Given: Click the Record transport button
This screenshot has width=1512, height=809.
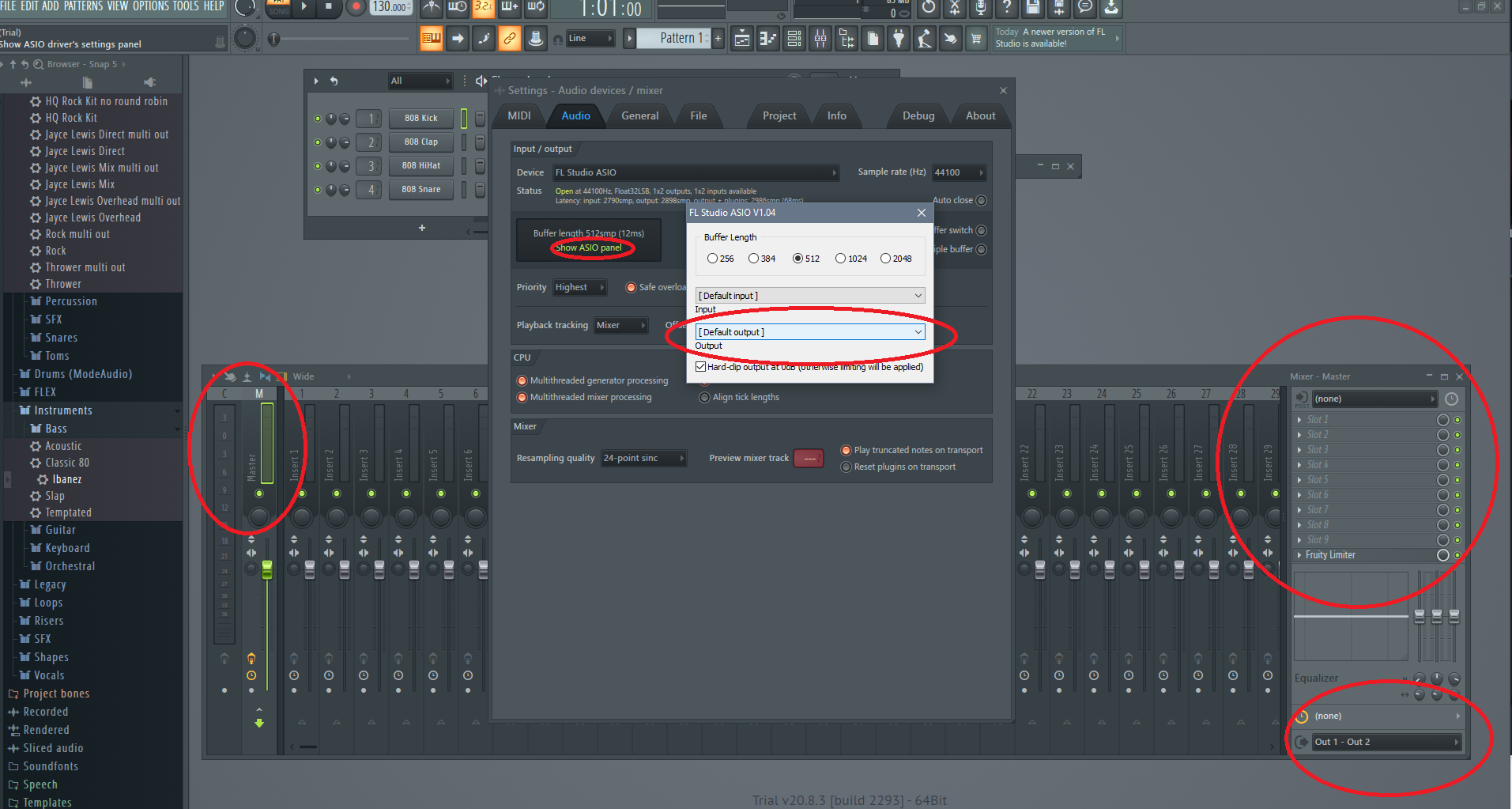Looking at the screenshot, I should click(356, 7).
